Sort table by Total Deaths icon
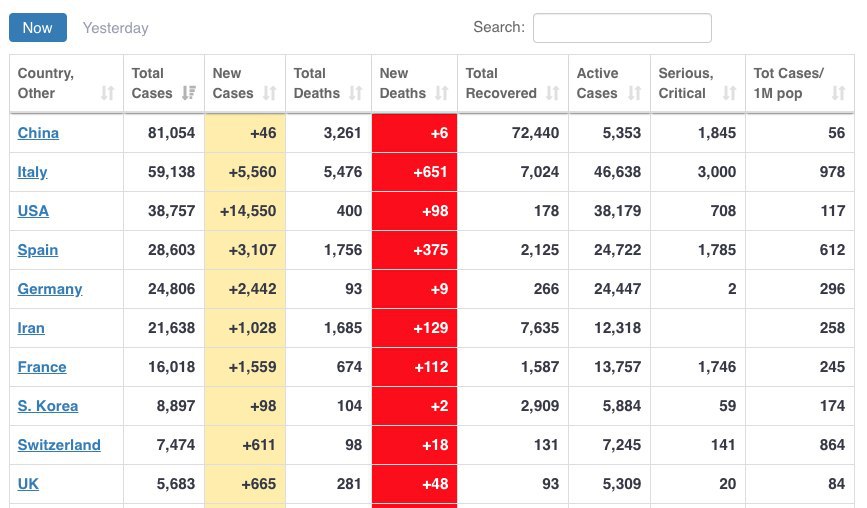 356,93
